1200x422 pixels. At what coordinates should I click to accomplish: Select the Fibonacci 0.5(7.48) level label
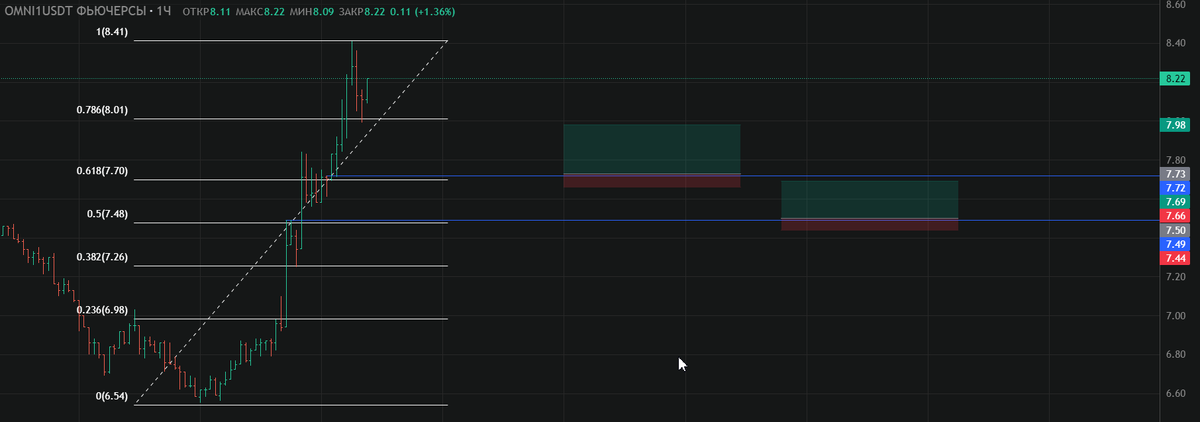tap(108, 214)
